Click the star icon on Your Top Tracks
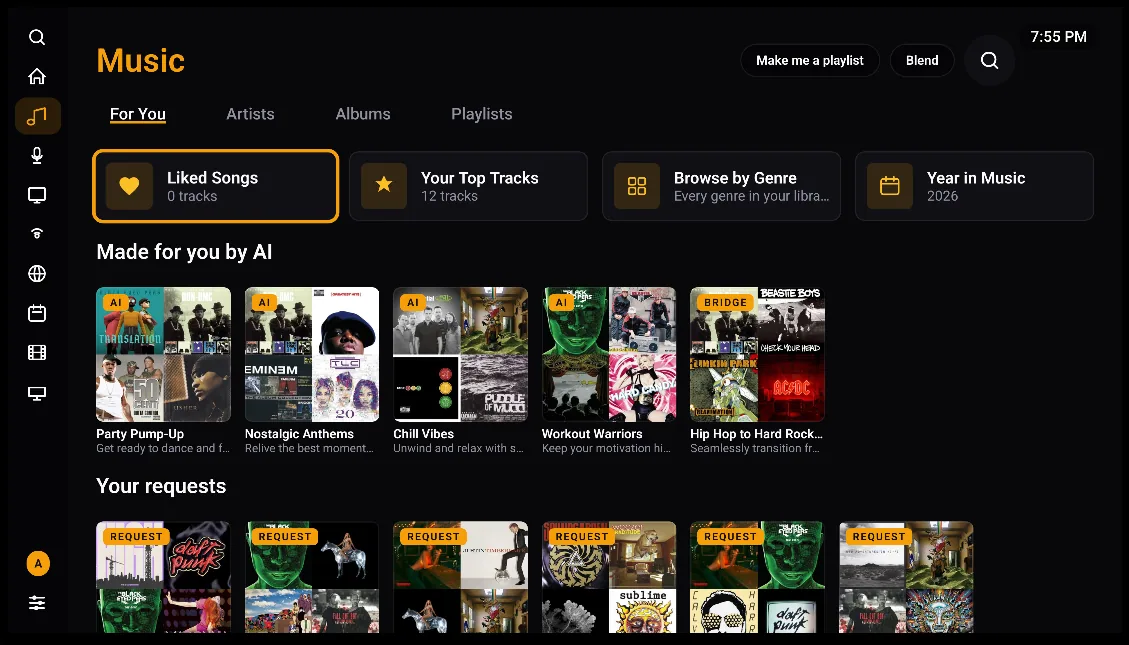1129x645 pixels. (384, 186)
